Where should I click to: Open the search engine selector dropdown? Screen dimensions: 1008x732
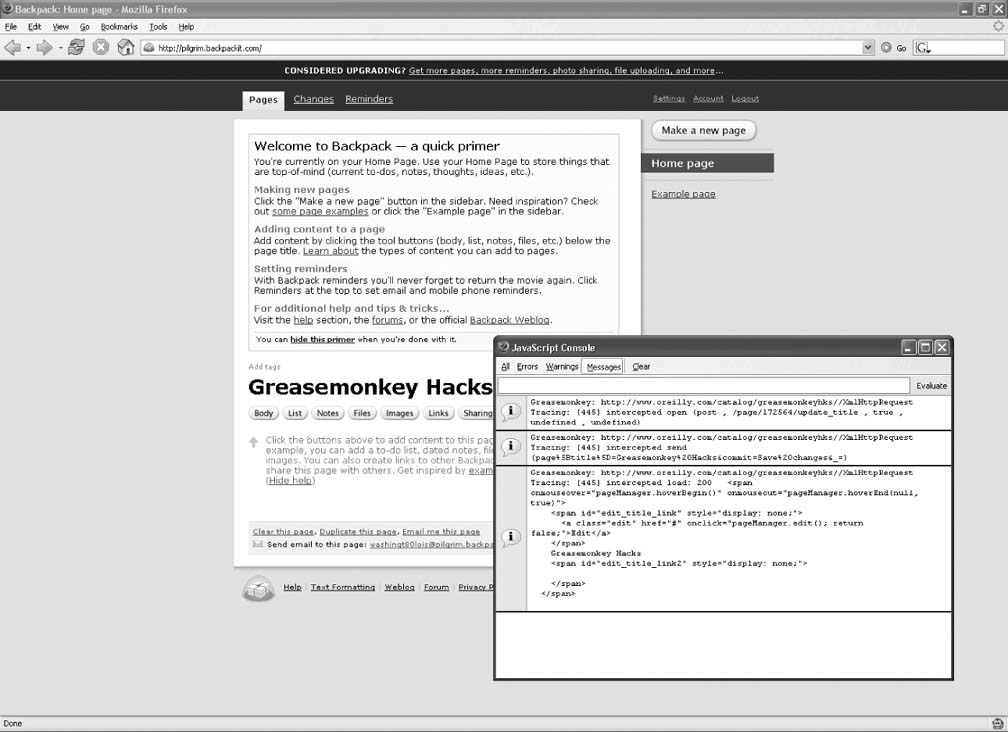coord(921,47)
